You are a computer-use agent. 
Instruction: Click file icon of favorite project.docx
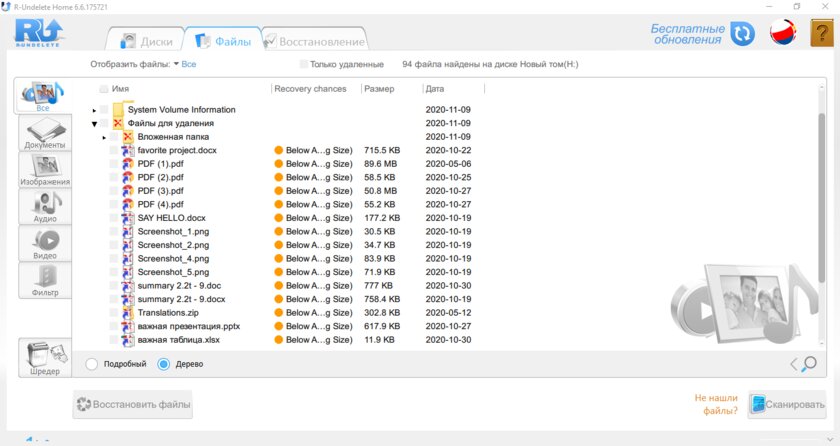click(128, 150)
